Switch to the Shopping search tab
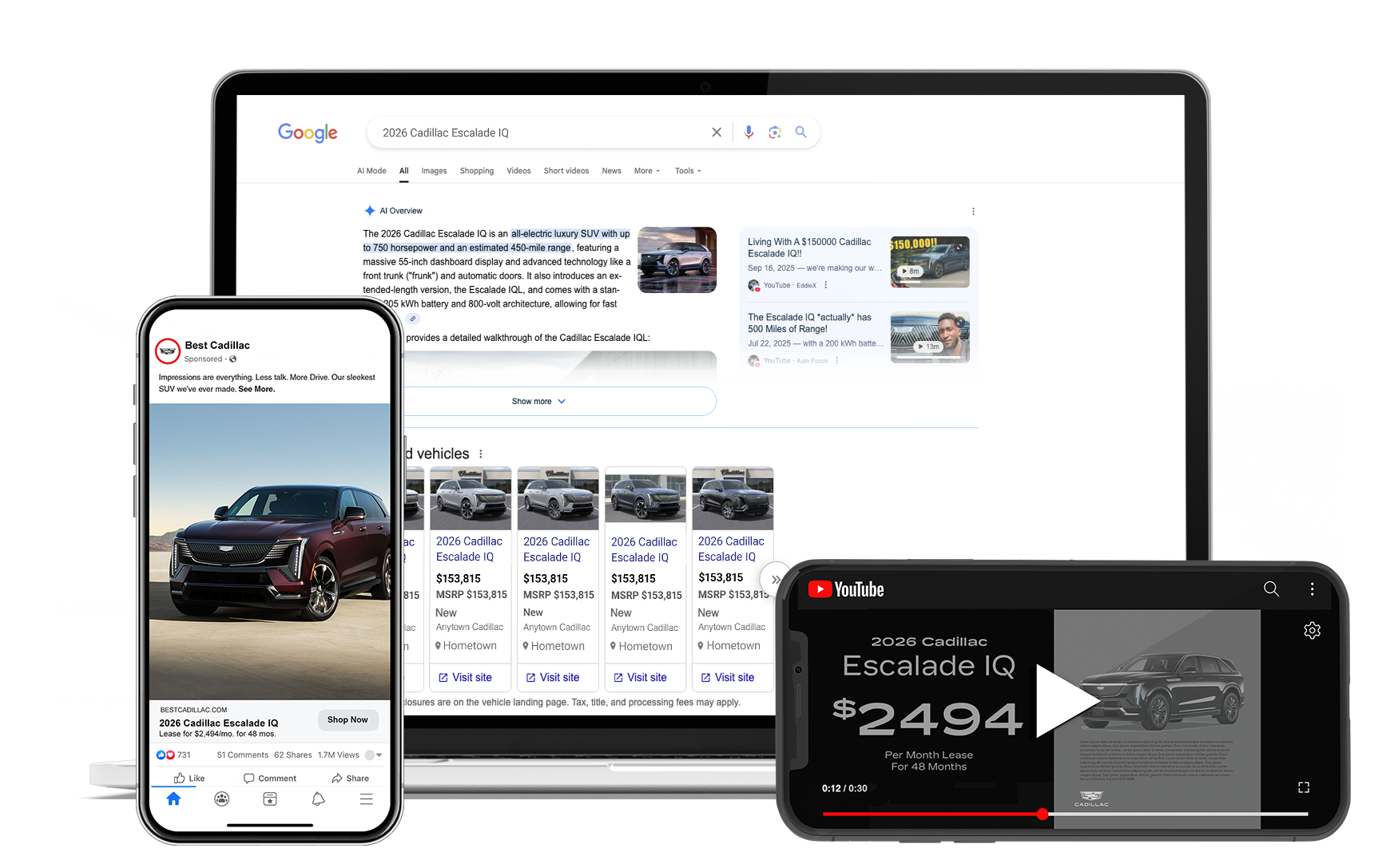 476,171
